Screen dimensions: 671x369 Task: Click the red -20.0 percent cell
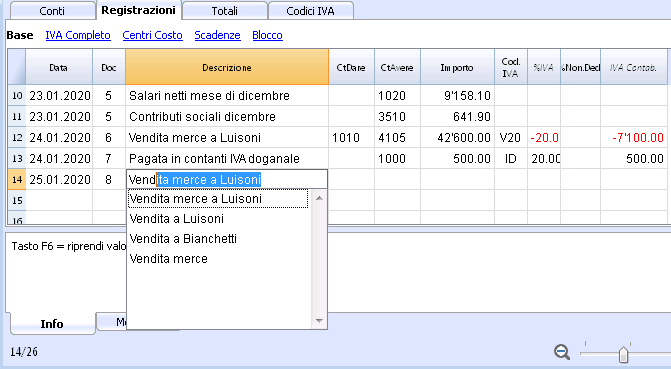(x=544, y=137)
